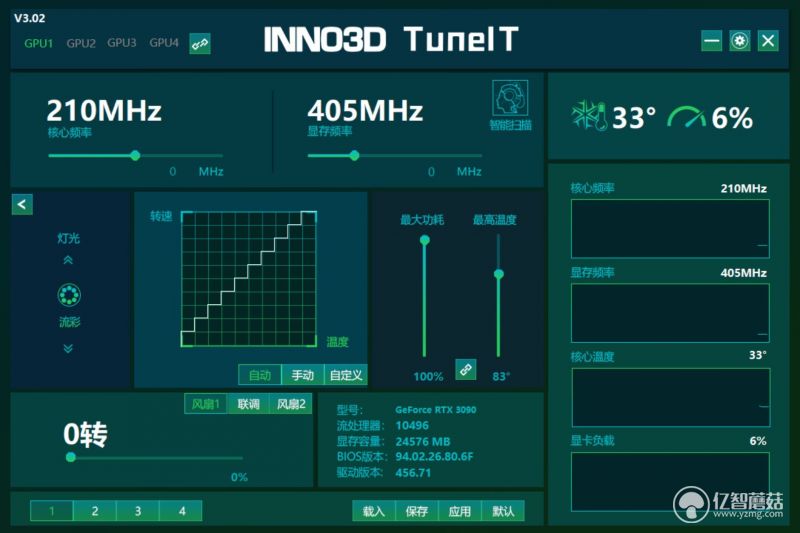Image resolution: width=800 pixels, height=533 pixels.
Task: Start the 智能扫描 smart scan
Action: [510, 106]
